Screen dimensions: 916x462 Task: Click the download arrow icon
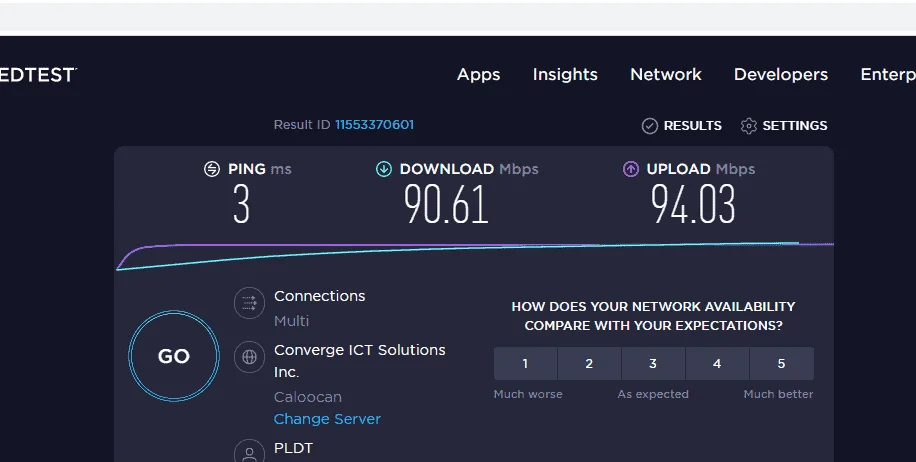point(384,169)
